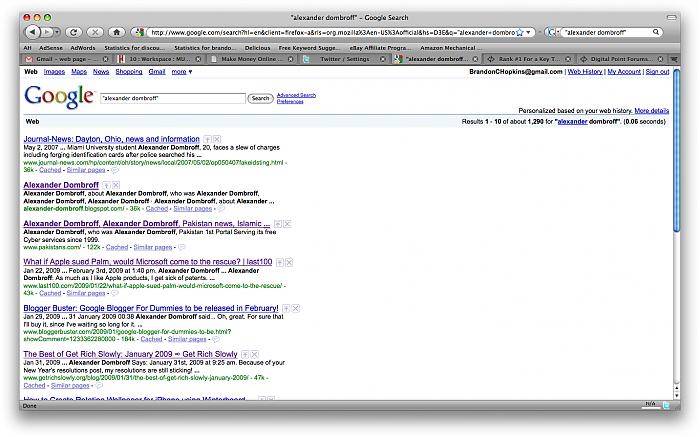Close the Digital Point Forums tab
The image size is (700, 437).
point(660,59)
